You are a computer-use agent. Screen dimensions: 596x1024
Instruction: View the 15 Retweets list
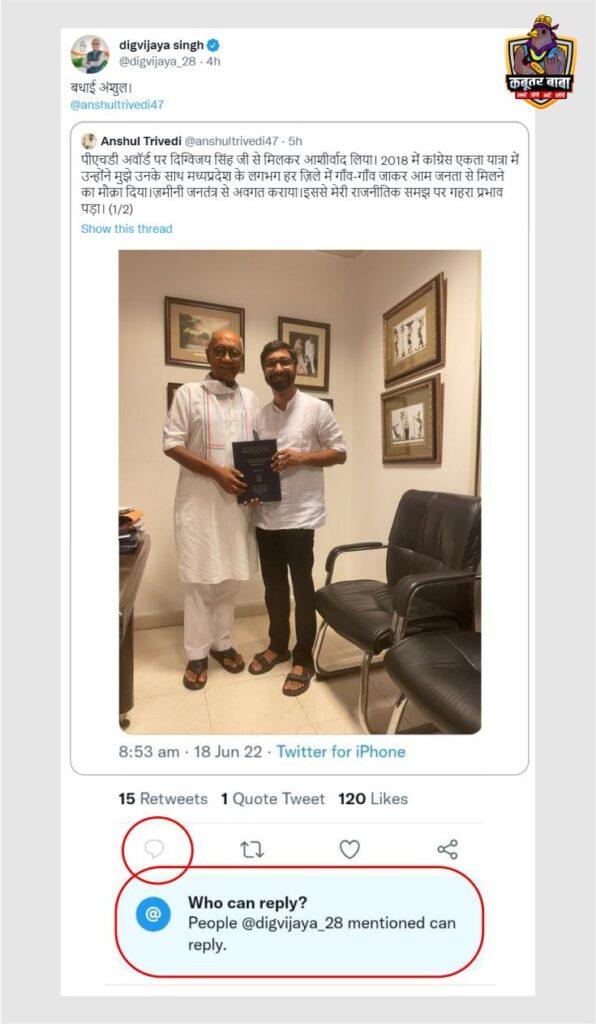tap(163, 799)
